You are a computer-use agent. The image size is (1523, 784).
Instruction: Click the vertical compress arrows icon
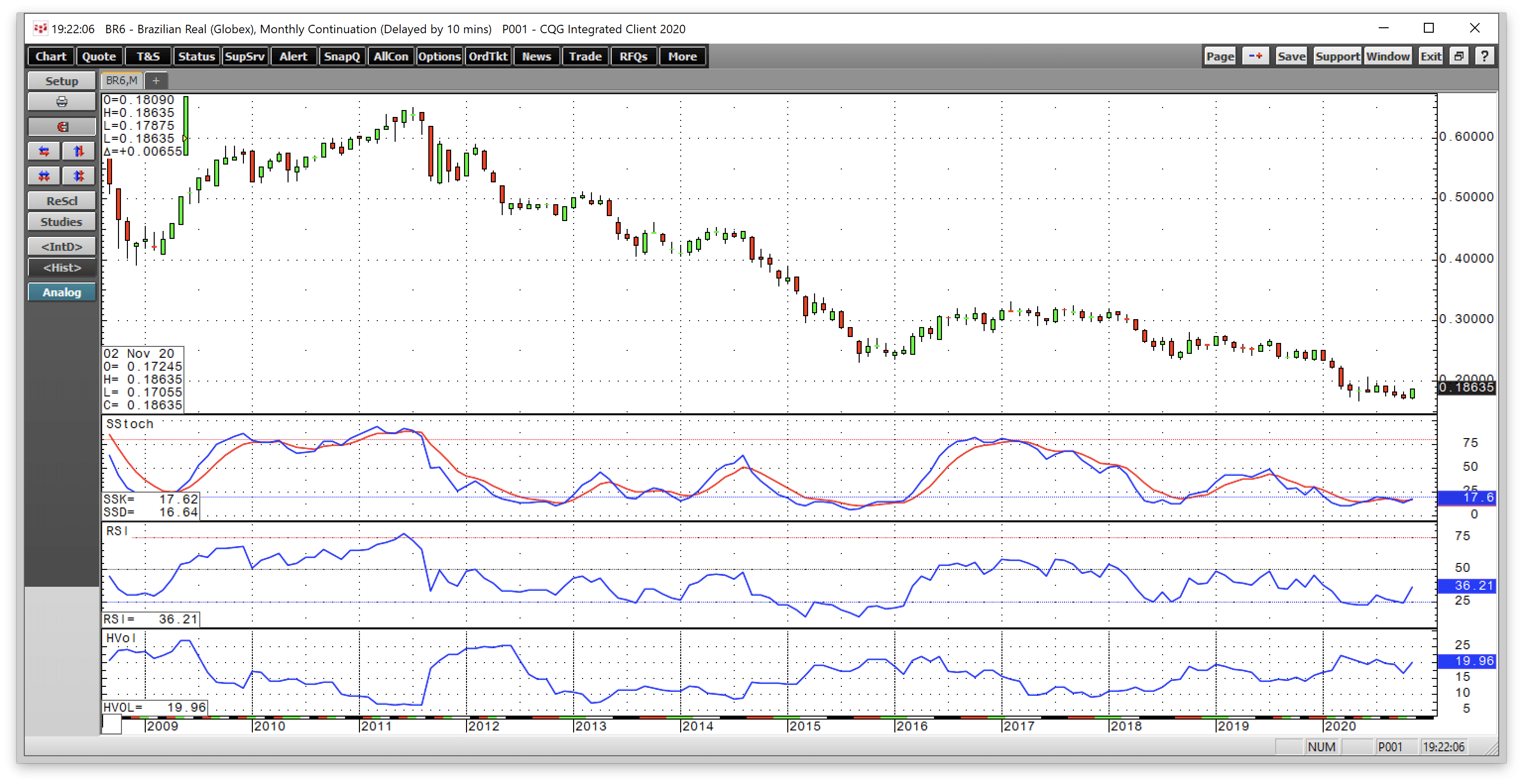coord(79,176)
